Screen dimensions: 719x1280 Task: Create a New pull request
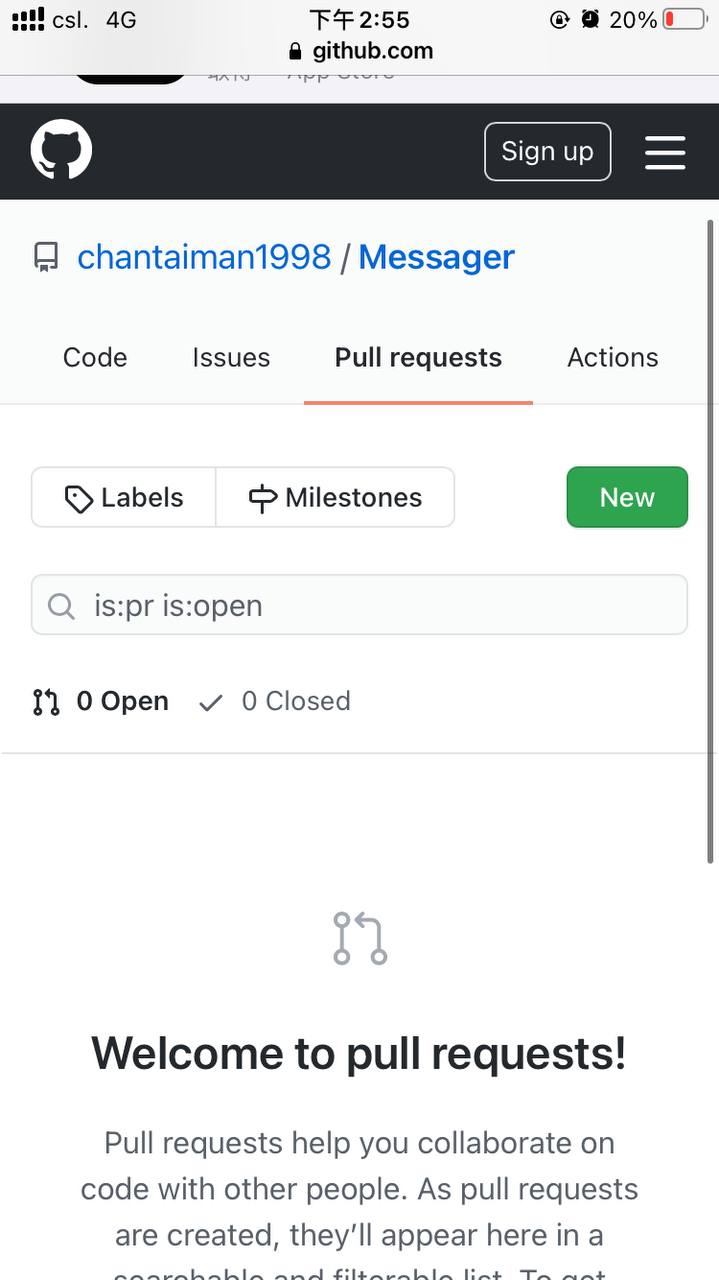(627, 497)
